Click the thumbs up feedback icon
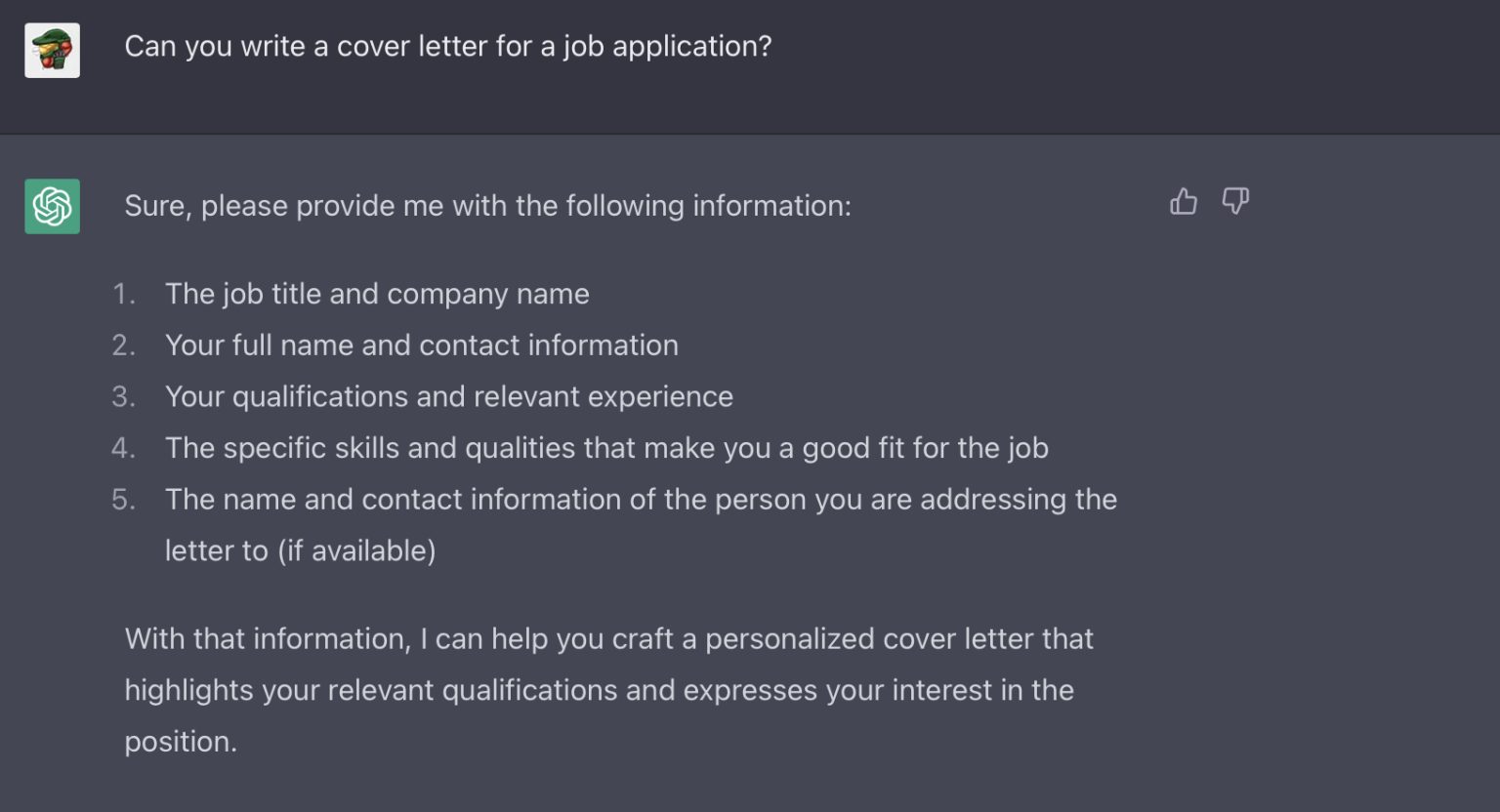Screen dimensions: 1500x812 pos(1183,201)
